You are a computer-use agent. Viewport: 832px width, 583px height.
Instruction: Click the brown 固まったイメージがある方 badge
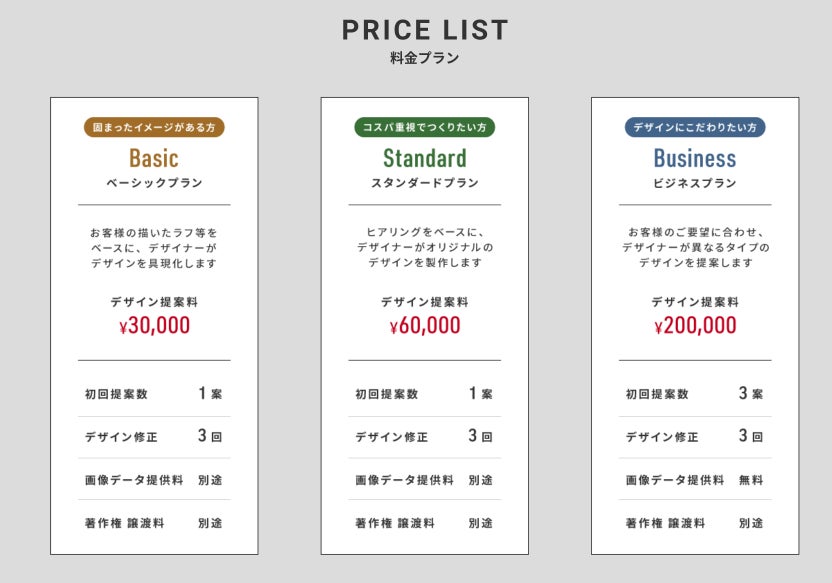pyautogui.click(x=154, y=128)
